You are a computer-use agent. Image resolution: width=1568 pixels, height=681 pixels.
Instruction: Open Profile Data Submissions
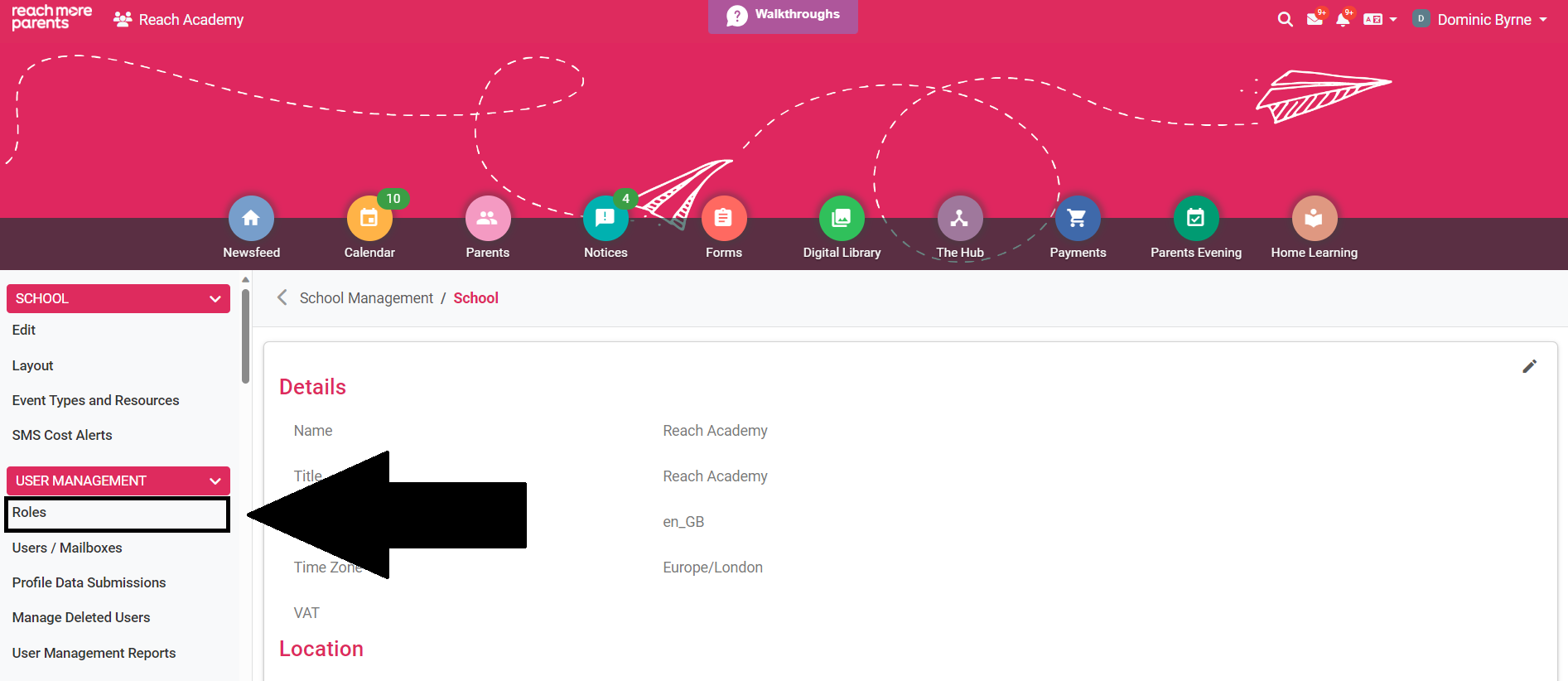tap(89, 582)
